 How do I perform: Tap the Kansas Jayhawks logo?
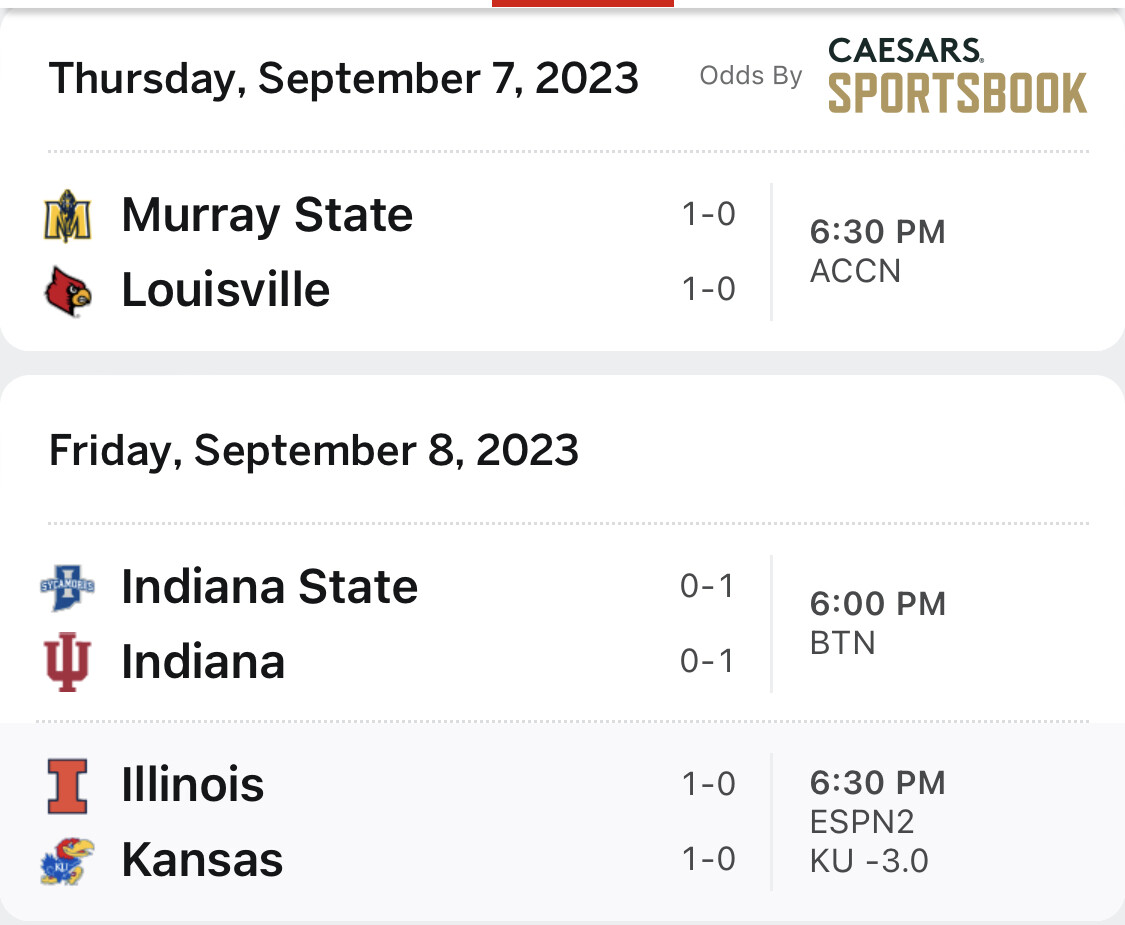(x=67, y=860)
